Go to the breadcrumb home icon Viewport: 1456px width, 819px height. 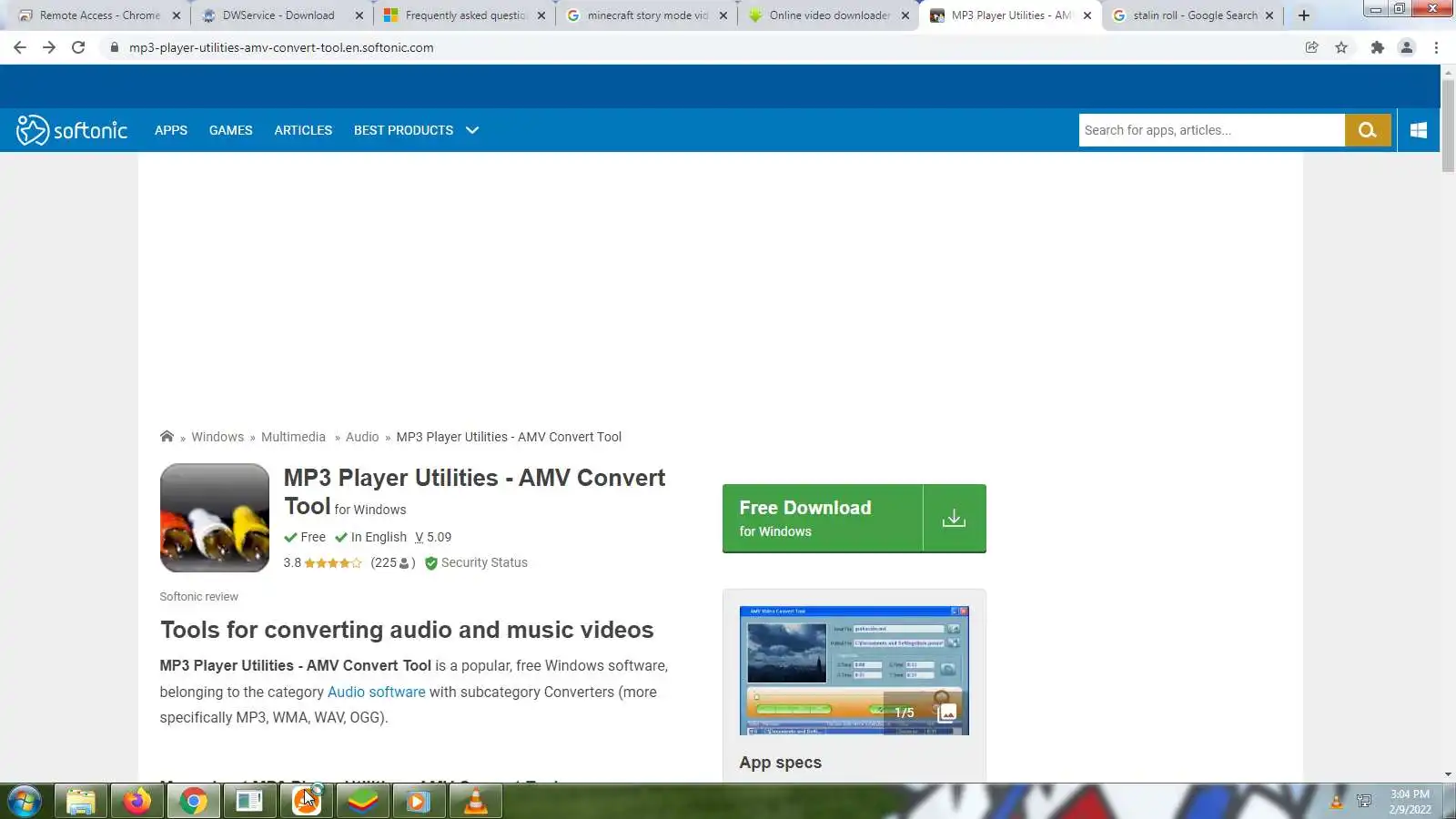(x=167, y=437)
